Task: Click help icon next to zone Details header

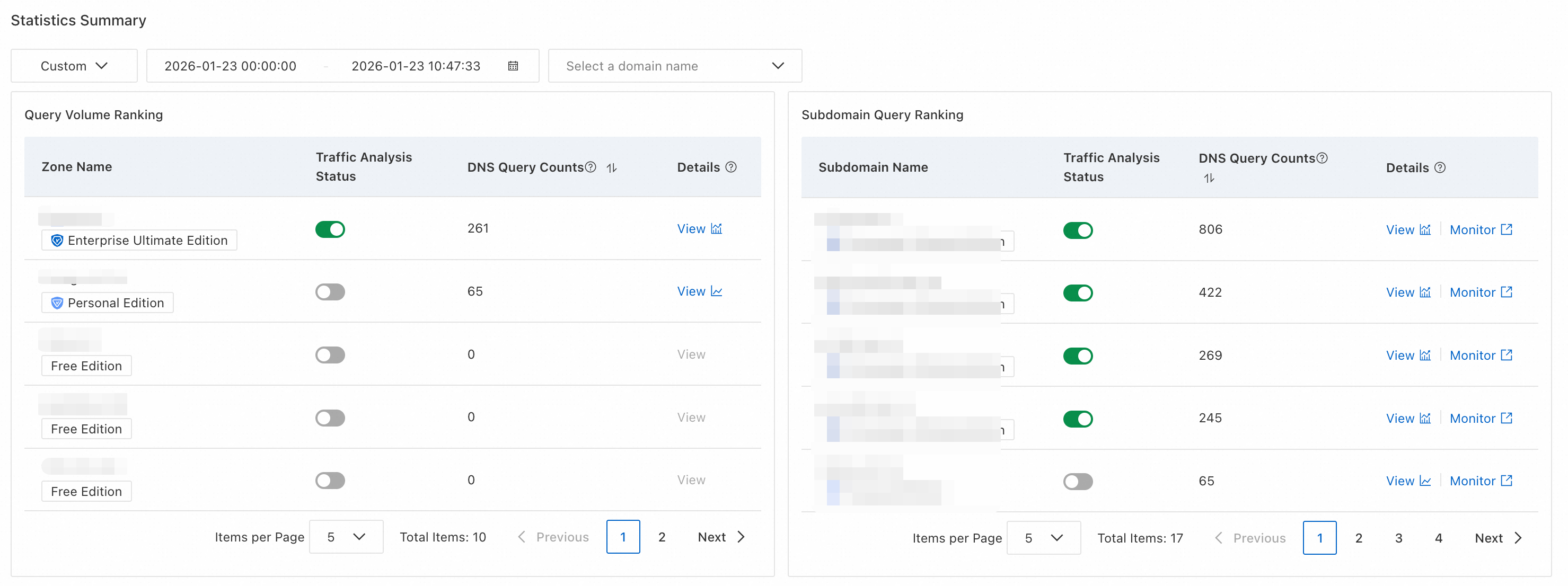Action: click(x=731, y=167)
